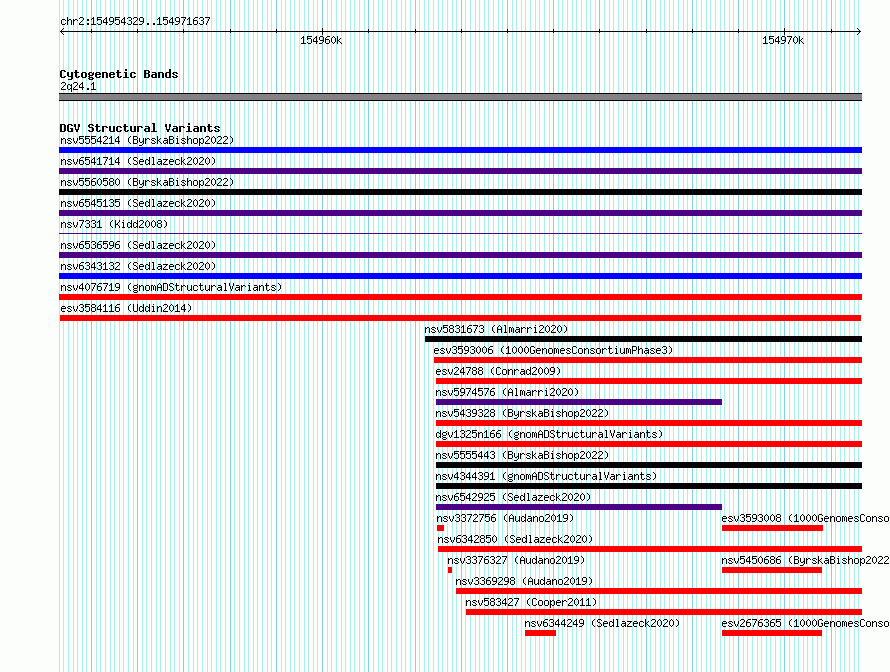This screenshot has width=890, height=672.
Task: Open variant nsv5554214 (ByrskaBishop2022) label
Action: tap(147, 140)
